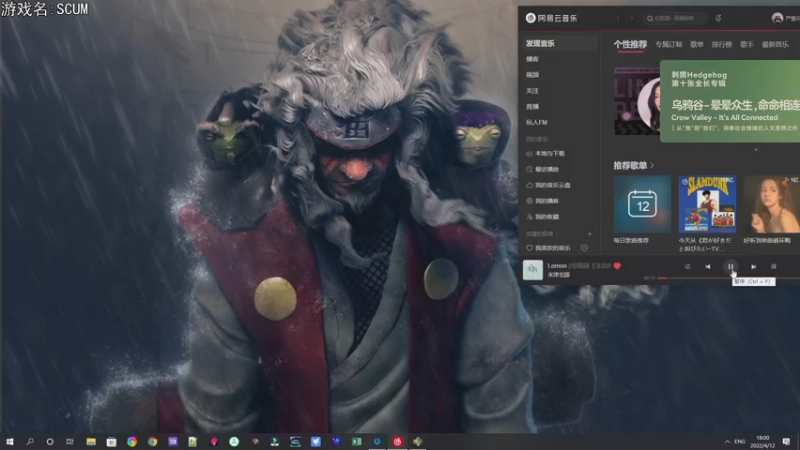The height and width of the screenshot is (450, 800).
Task: Switch the ENG input language indicator
Action: point(740,441)
